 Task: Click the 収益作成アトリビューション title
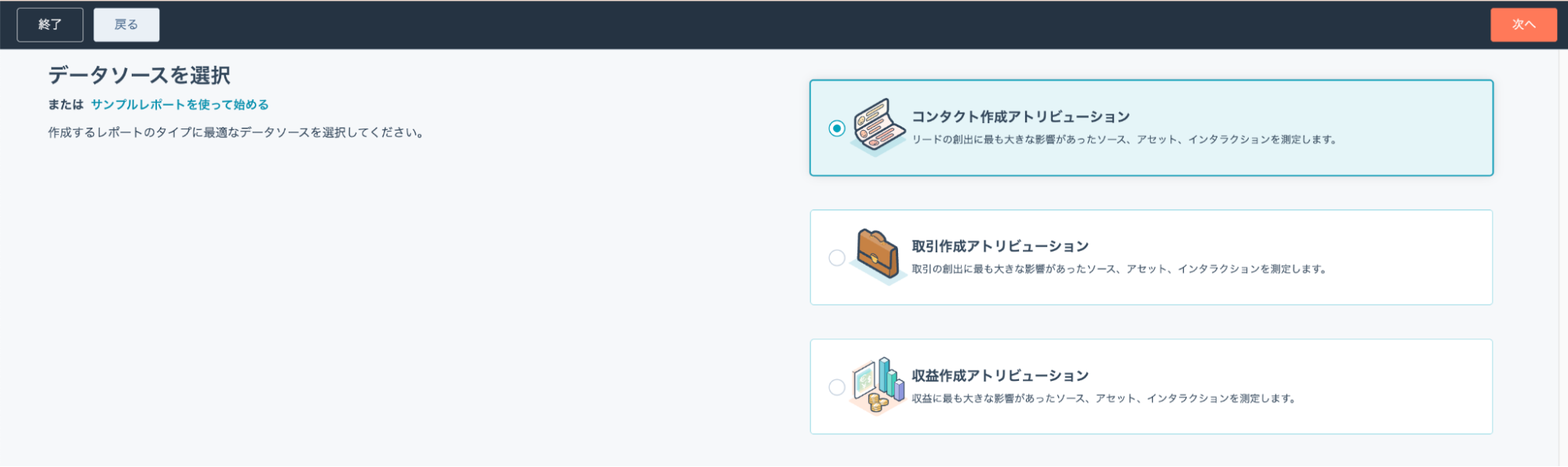point(1000,375)
